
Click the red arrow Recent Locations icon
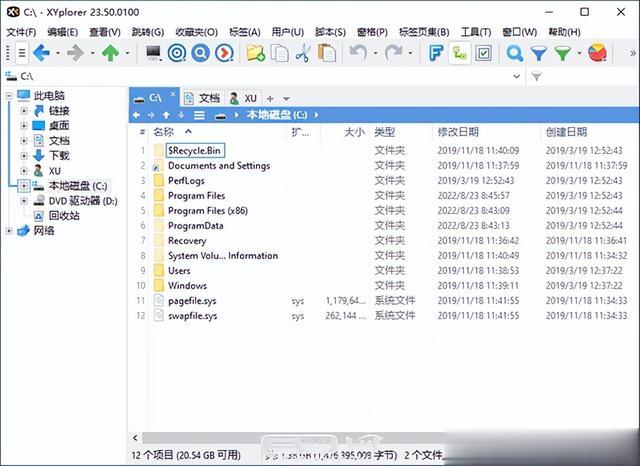224,53
